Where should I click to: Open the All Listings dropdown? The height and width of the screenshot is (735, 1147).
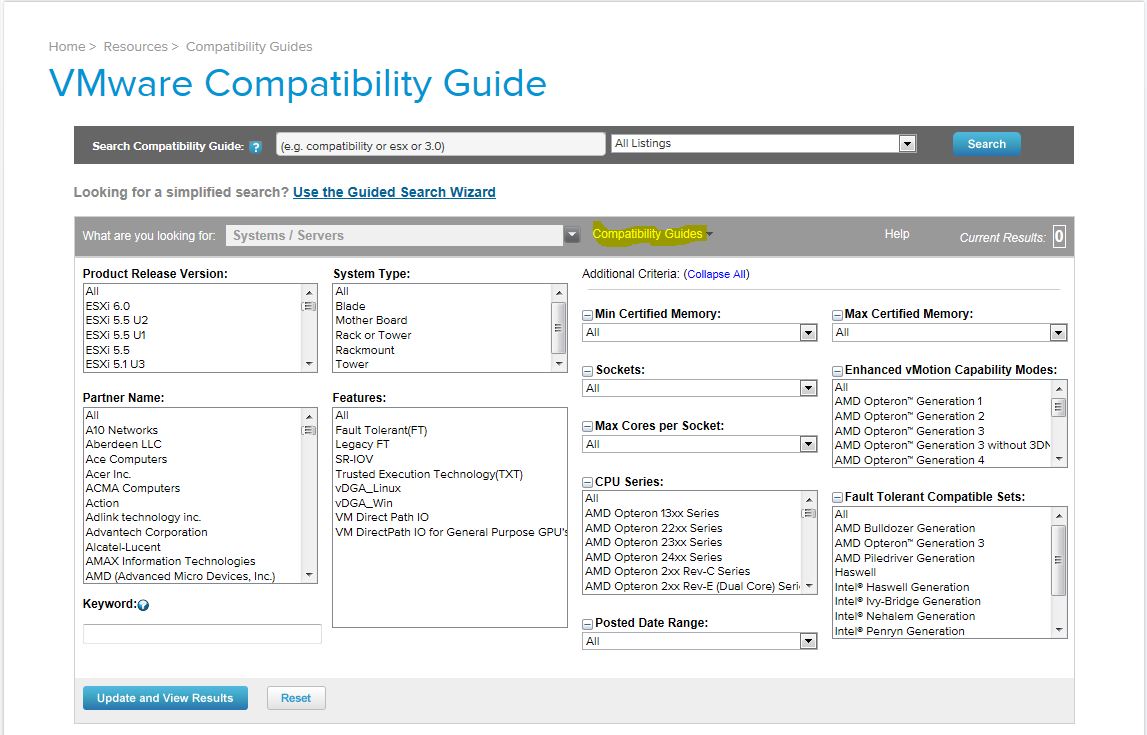click(x=906, y=143)
